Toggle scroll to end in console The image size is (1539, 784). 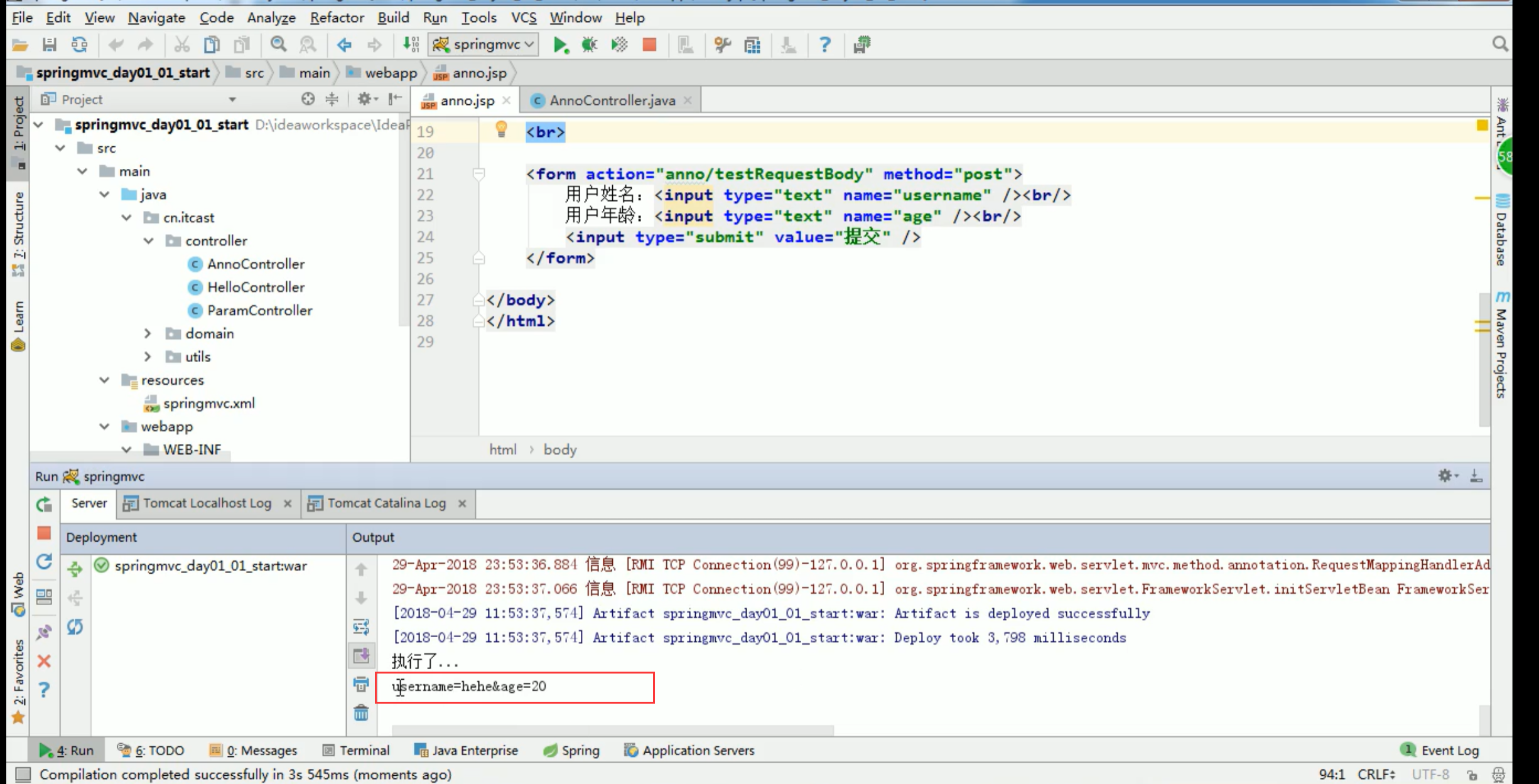[361, 655]
